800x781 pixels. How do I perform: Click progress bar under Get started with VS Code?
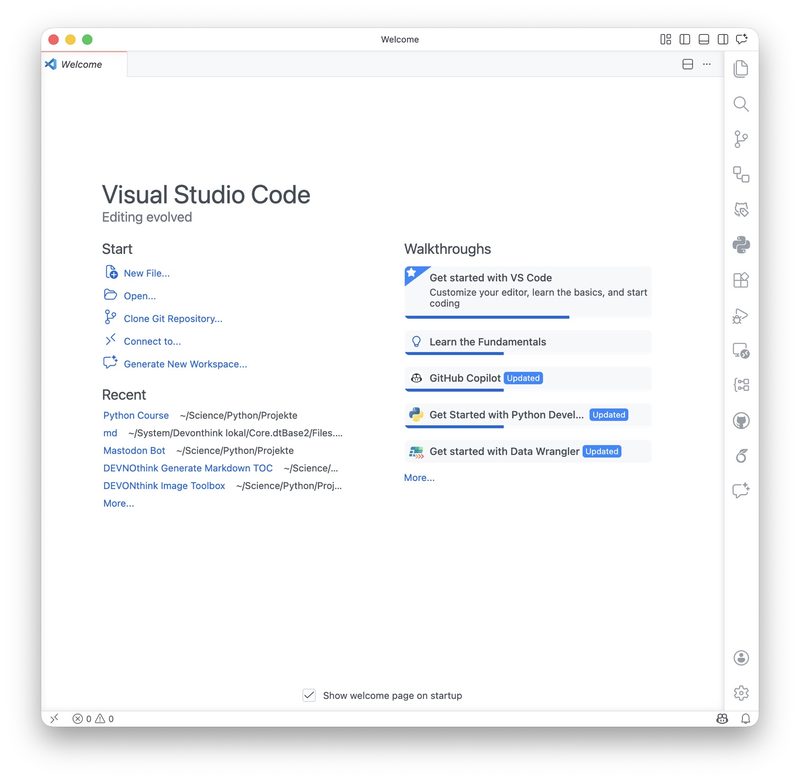[x=487, y=317]
